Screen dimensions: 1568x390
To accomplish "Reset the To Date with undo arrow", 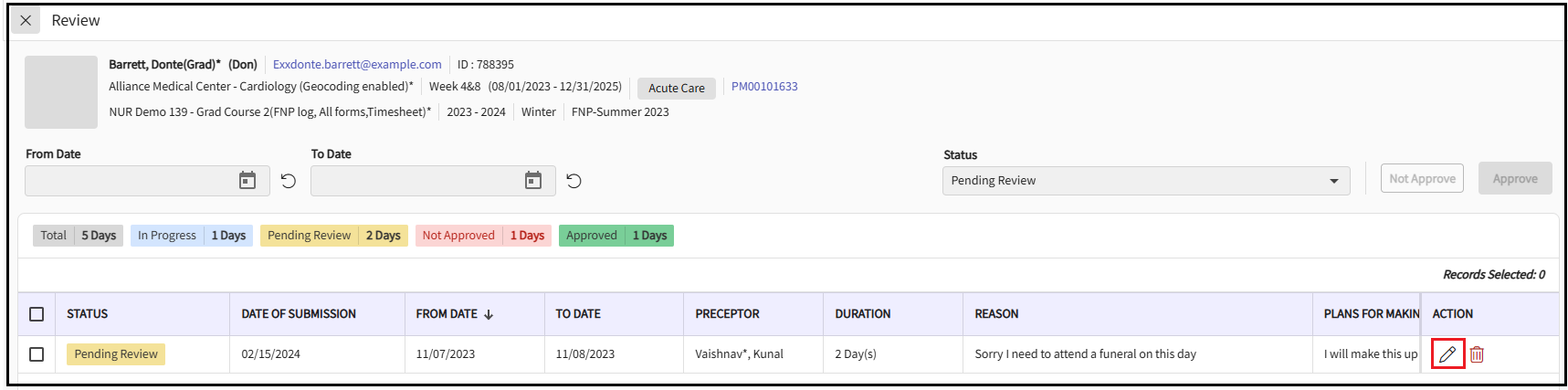I will click(x=574, y=181).
